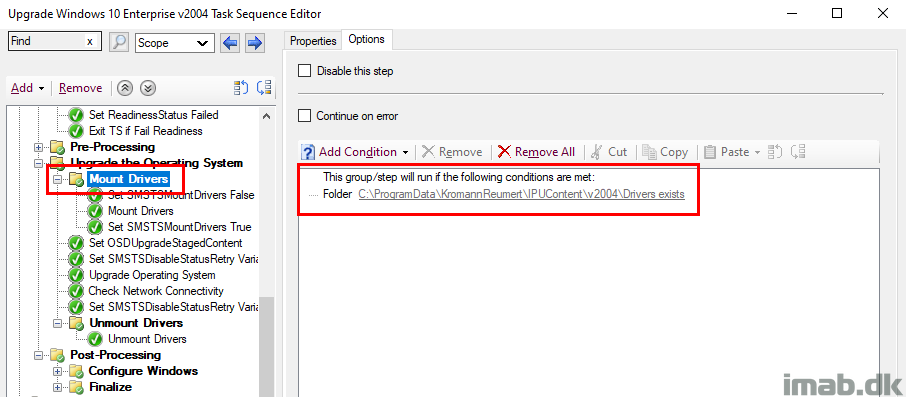
Task: Click the Drivers folder path condition link
Action: pyautogui.click(x=521, y=195)
